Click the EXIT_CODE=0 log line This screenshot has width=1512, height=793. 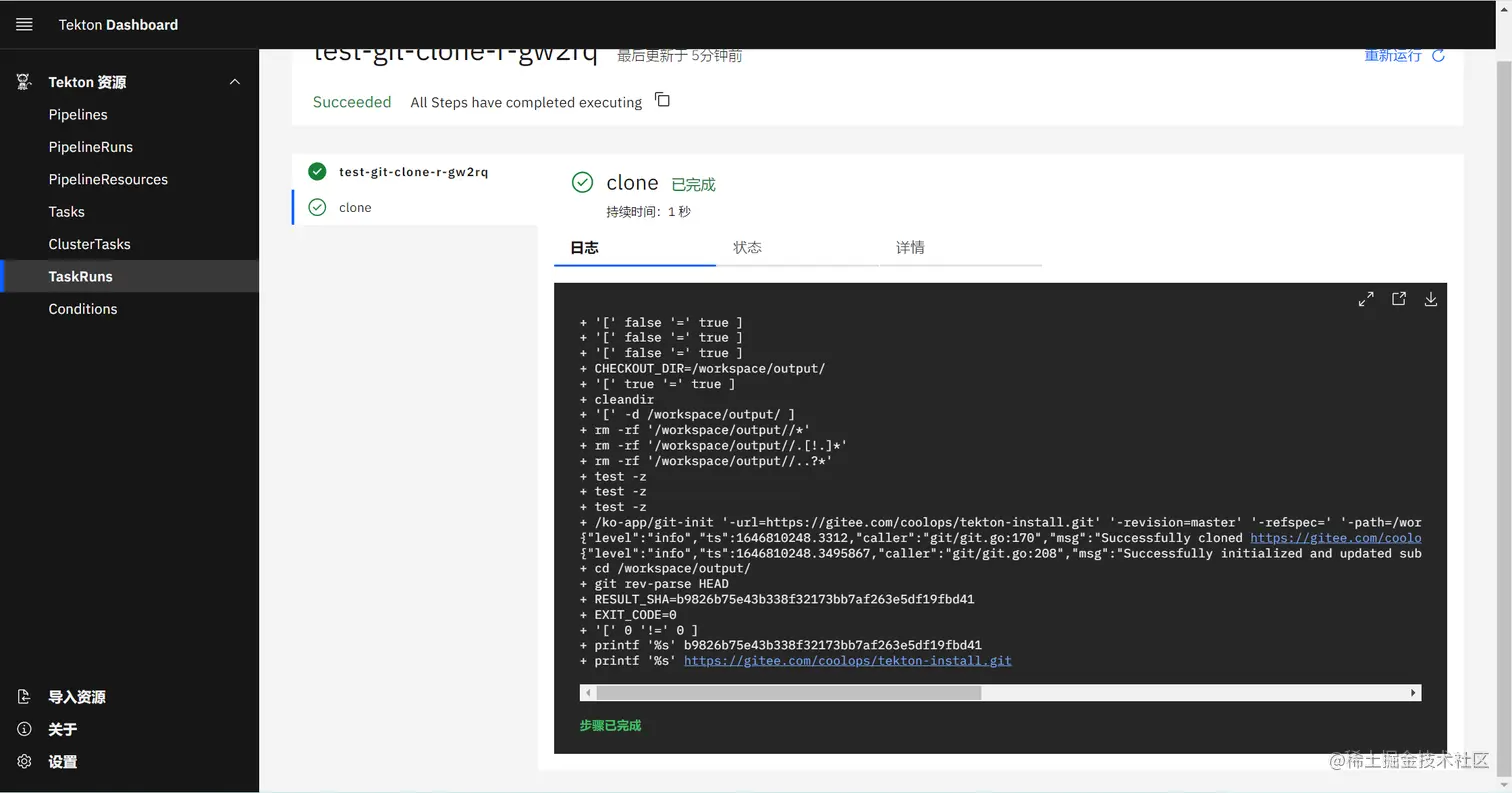pyautogui.click(x=628, y=615)
